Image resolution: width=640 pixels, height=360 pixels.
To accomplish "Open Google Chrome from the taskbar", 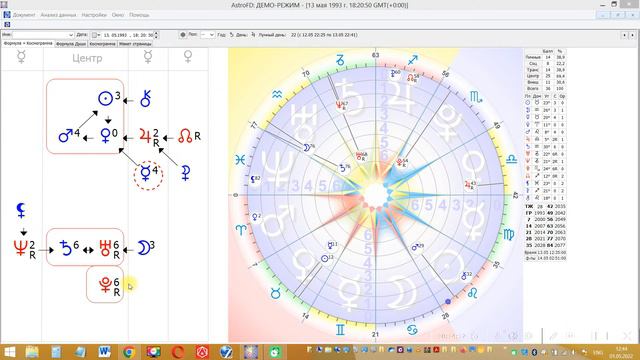I will (129, 352).
